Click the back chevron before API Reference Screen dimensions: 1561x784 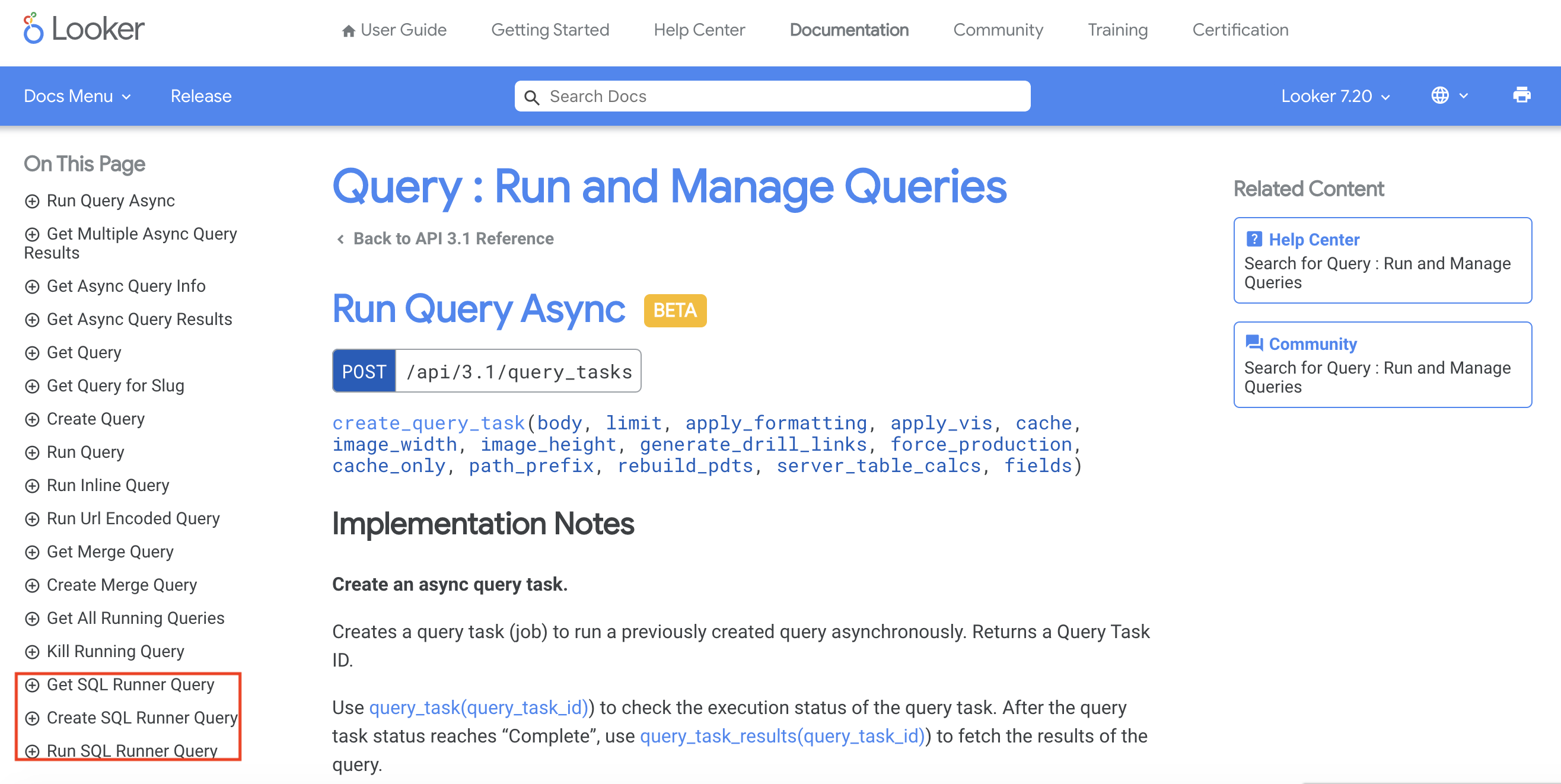point(340,240)
